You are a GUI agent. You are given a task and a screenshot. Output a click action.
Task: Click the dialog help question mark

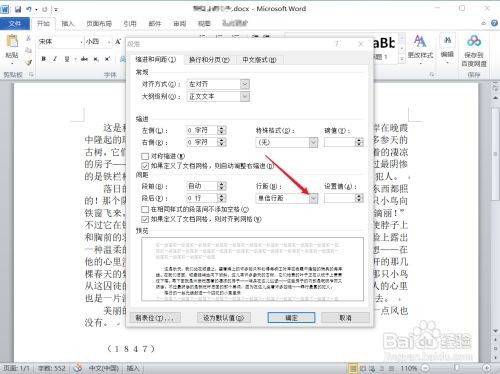(x=337, y=44)
